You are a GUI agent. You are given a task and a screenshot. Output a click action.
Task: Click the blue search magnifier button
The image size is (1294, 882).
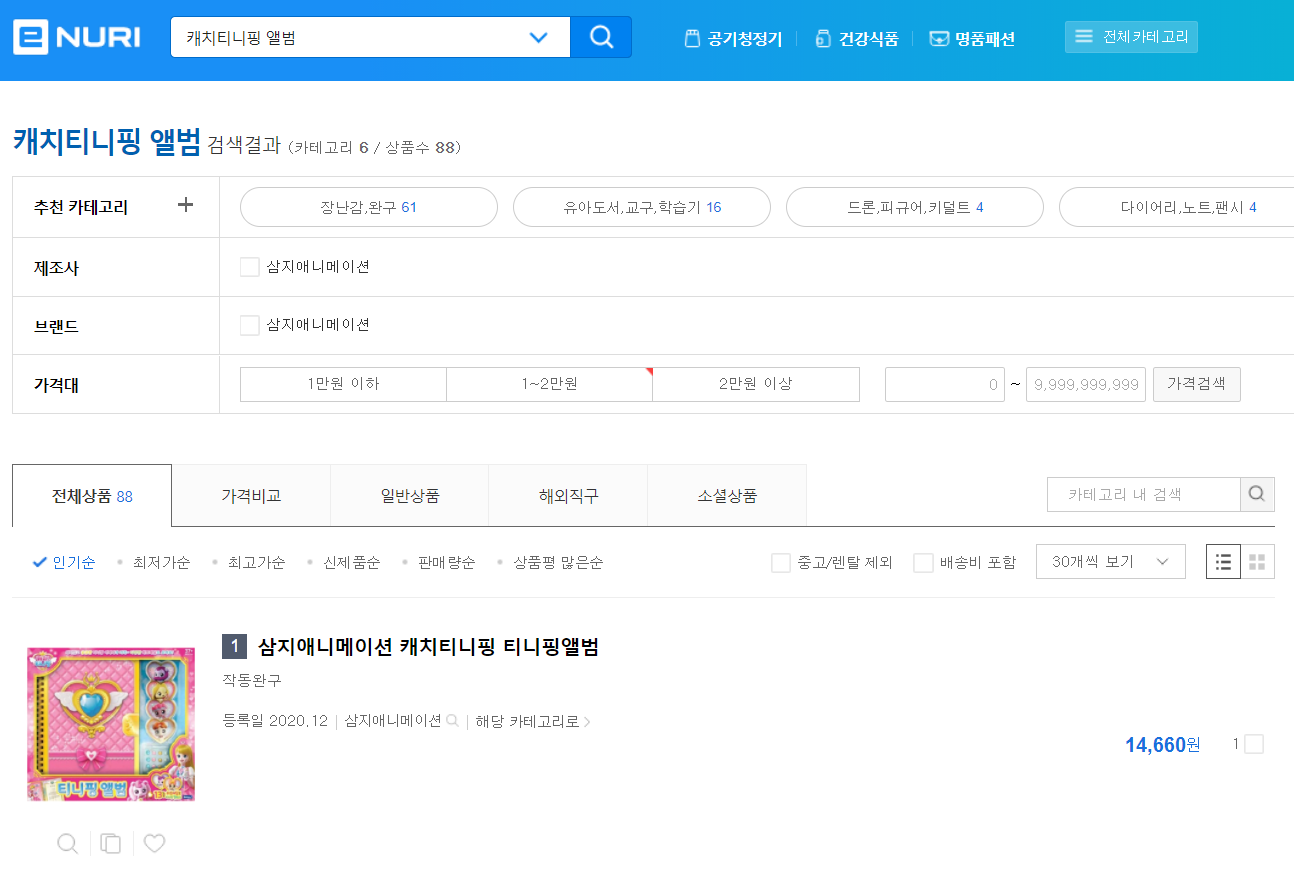[x=601, y=37]
